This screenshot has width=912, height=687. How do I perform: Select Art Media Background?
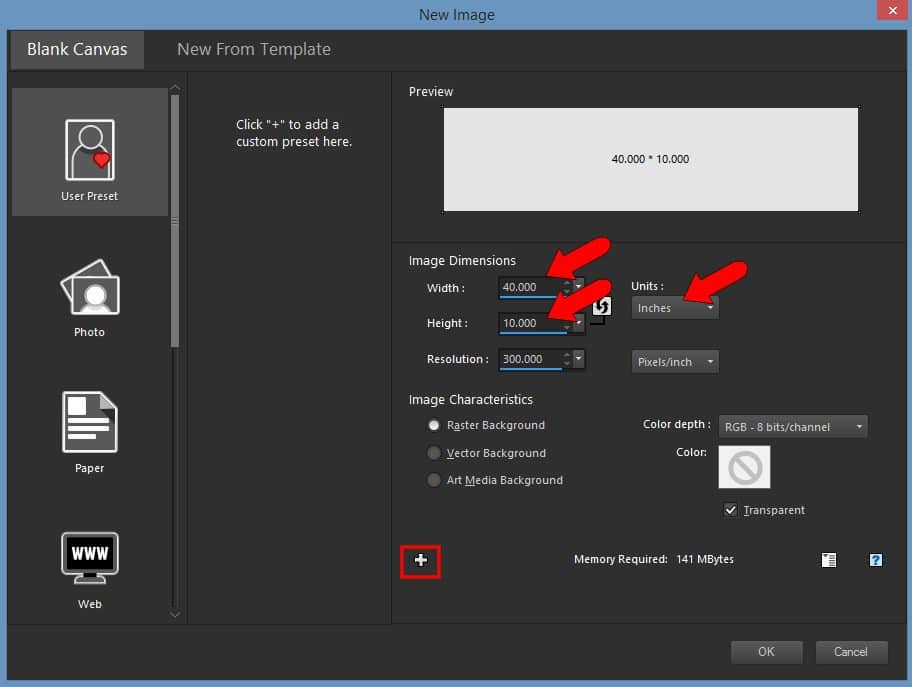434,480
